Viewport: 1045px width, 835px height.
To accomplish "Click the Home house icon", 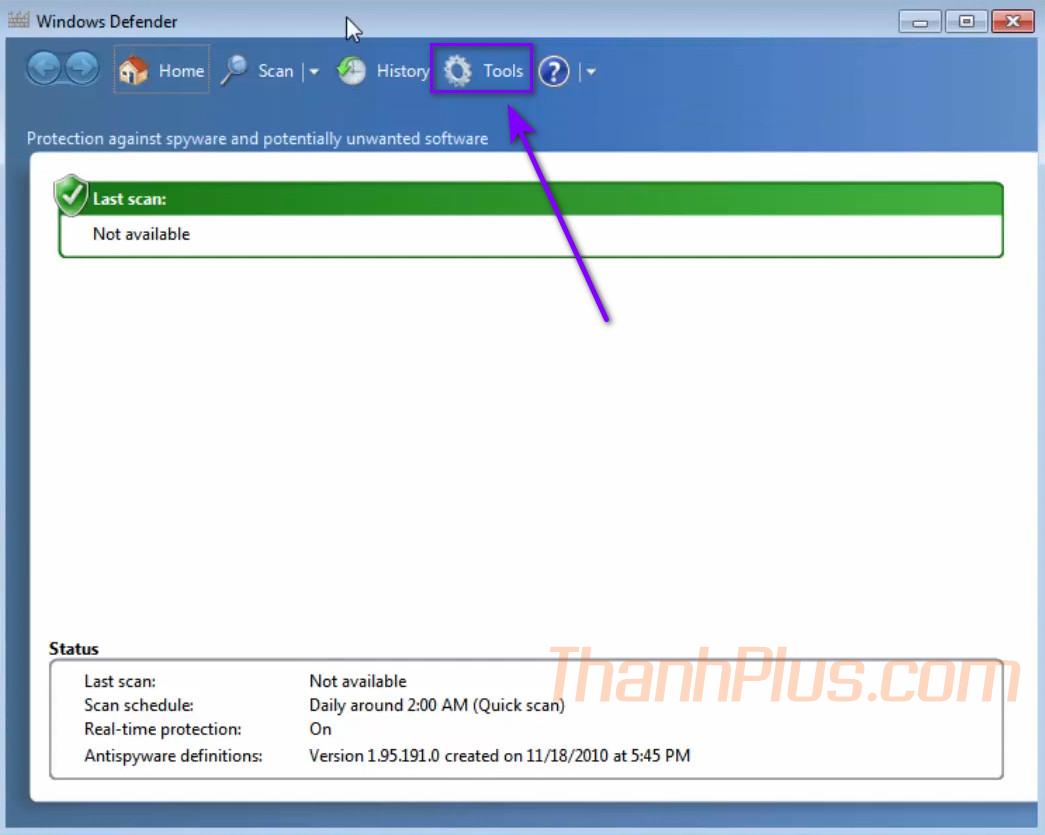I will (133, 71).
